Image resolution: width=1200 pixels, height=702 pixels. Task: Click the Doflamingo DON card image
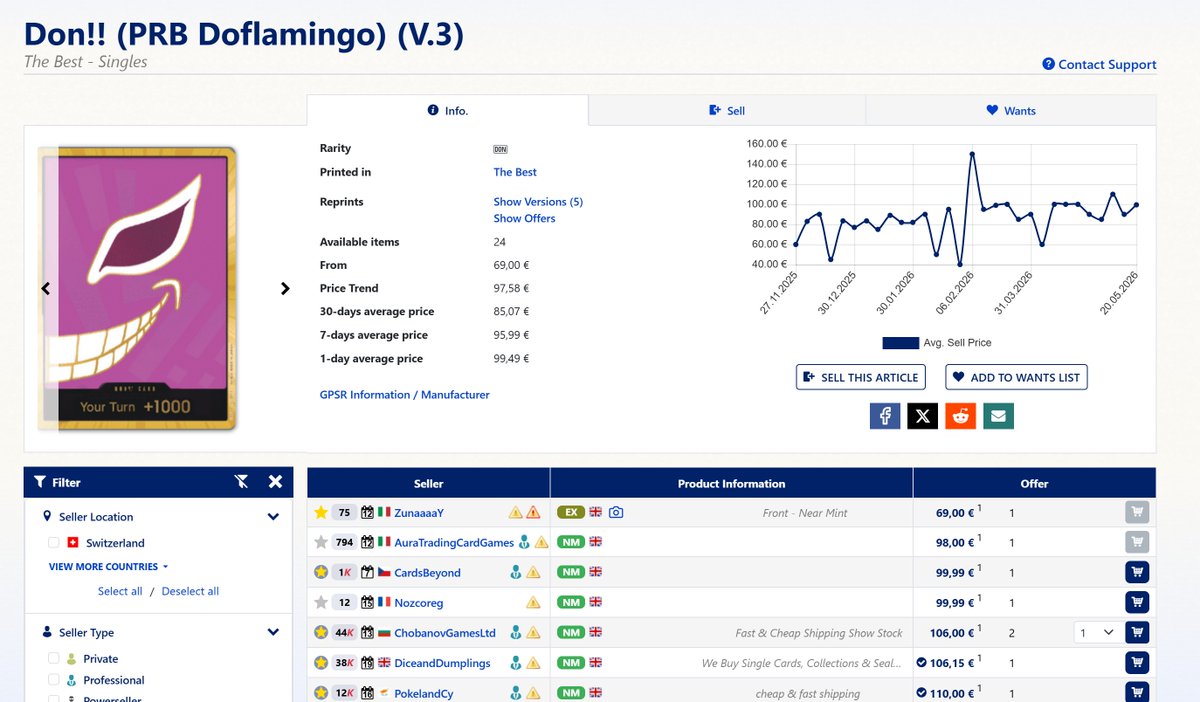pos(138,288)
